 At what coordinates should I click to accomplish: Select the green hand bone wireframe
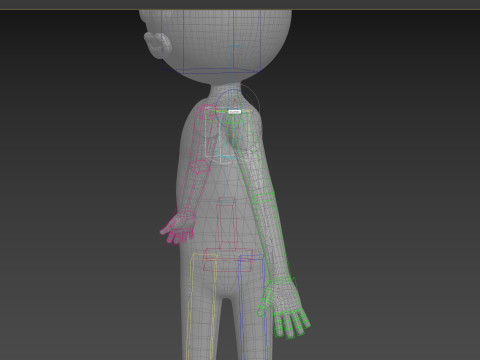283,308
